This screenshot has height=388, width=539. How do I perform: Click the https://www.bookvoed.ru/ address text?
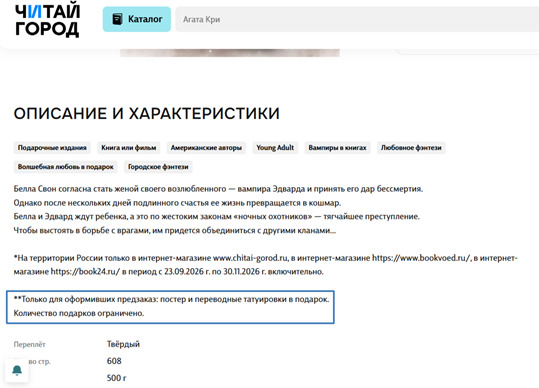pyautogui.click(x=421, y=258)
